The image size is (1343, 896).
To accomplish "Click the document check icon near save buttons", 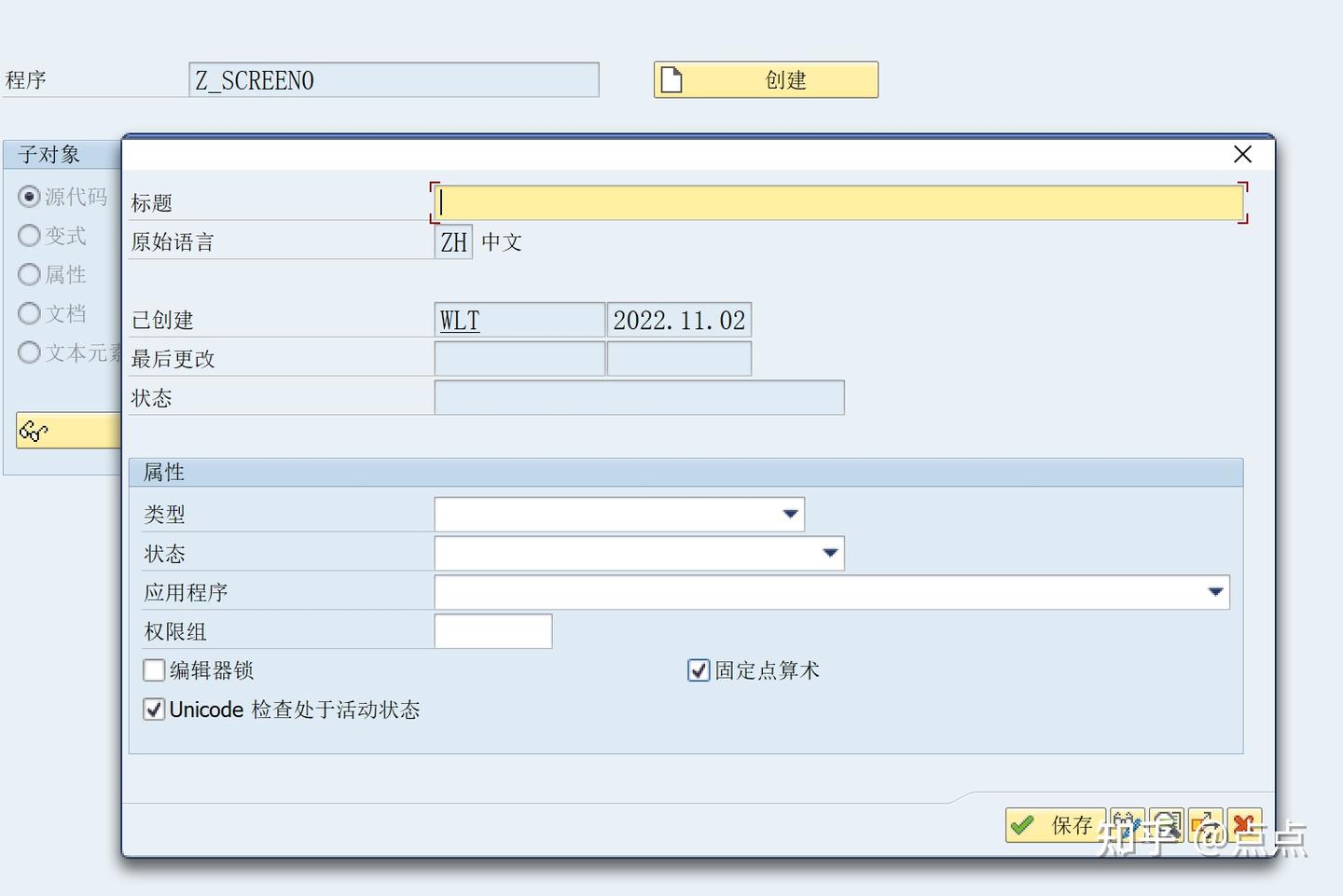I will click(1167, 825).
